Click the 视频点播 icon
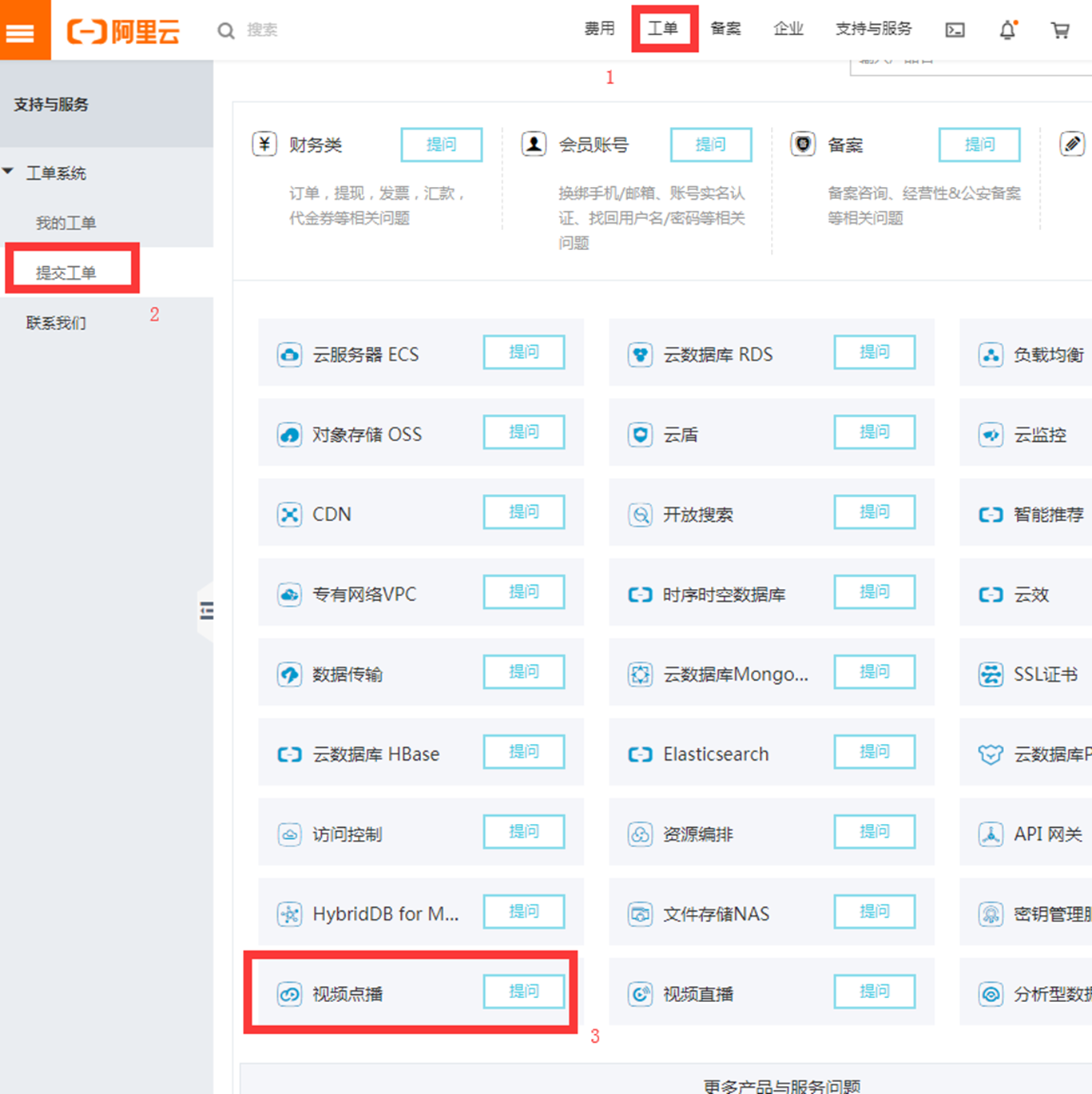The image size is (1092, 1094). [289, 994]
